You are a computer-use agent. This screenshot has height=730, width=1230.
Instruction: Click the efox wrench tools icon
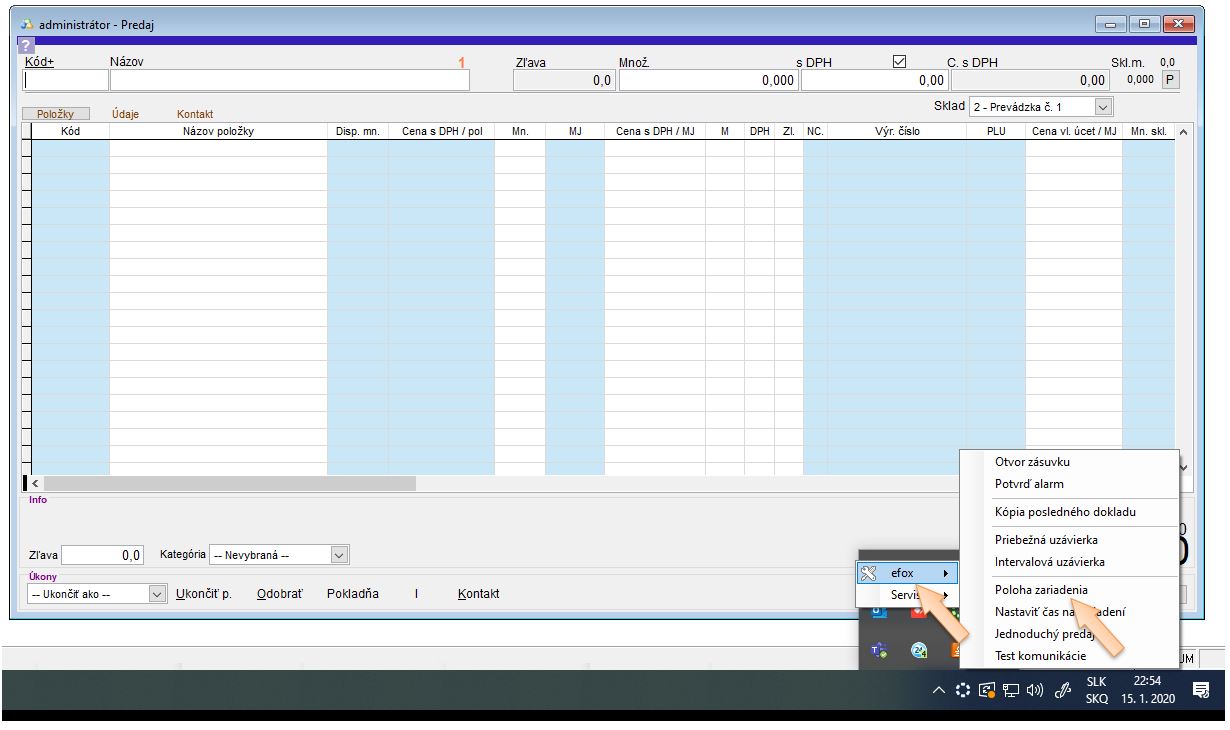click(x=868, y=573)
